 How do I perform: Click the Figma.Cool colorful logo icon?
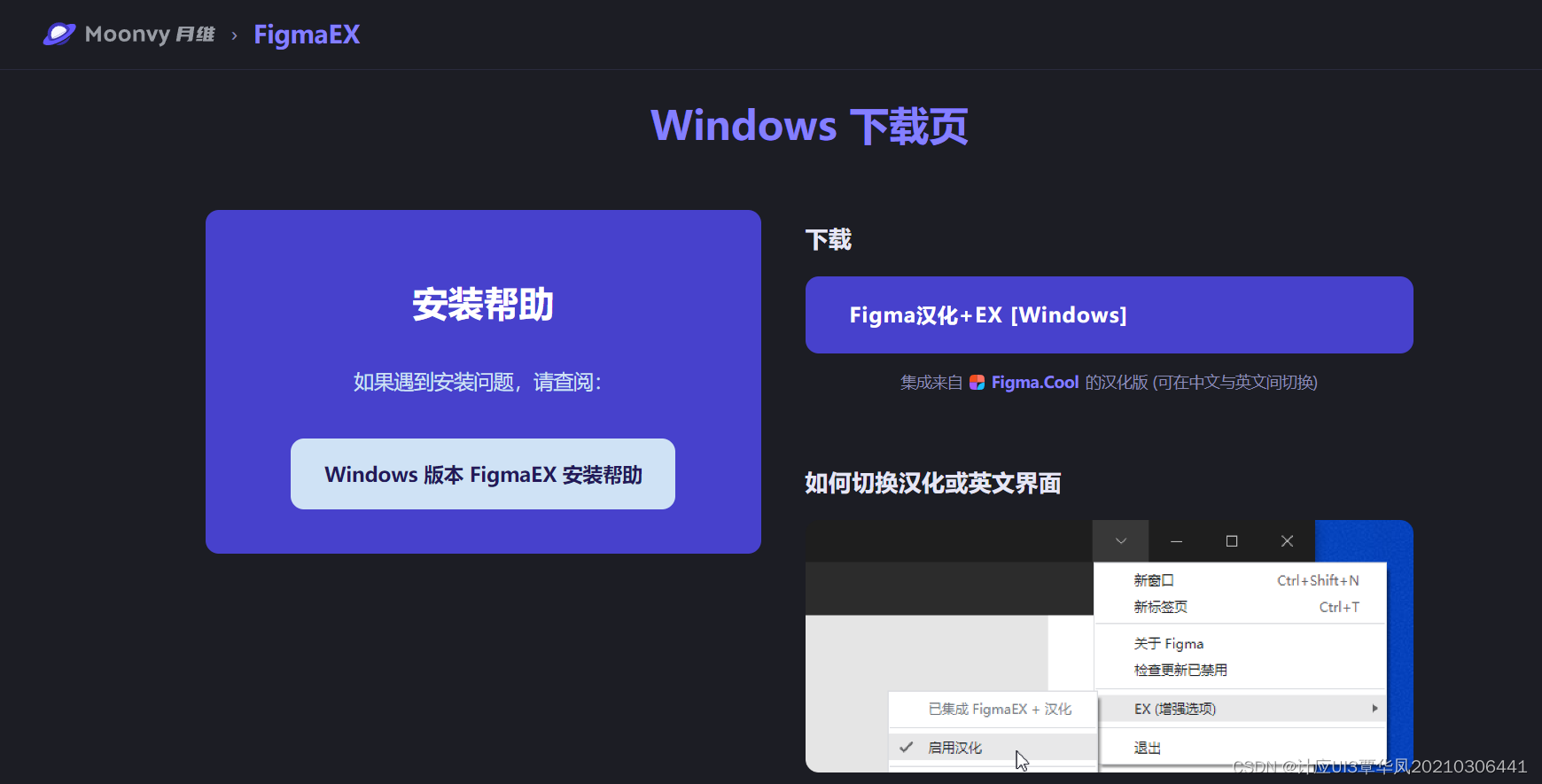(x=977, y=383)
